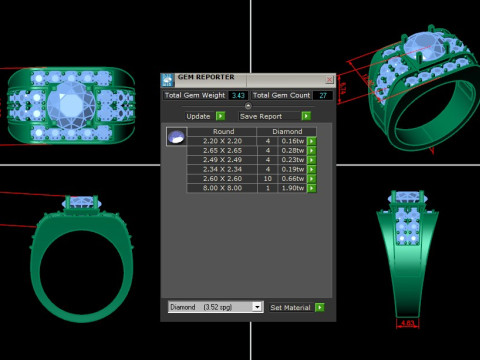The height and width of the screenshot is (360, 480).
Task: Click the 4.83 dimension in side view
Action: tap(407, 323)
